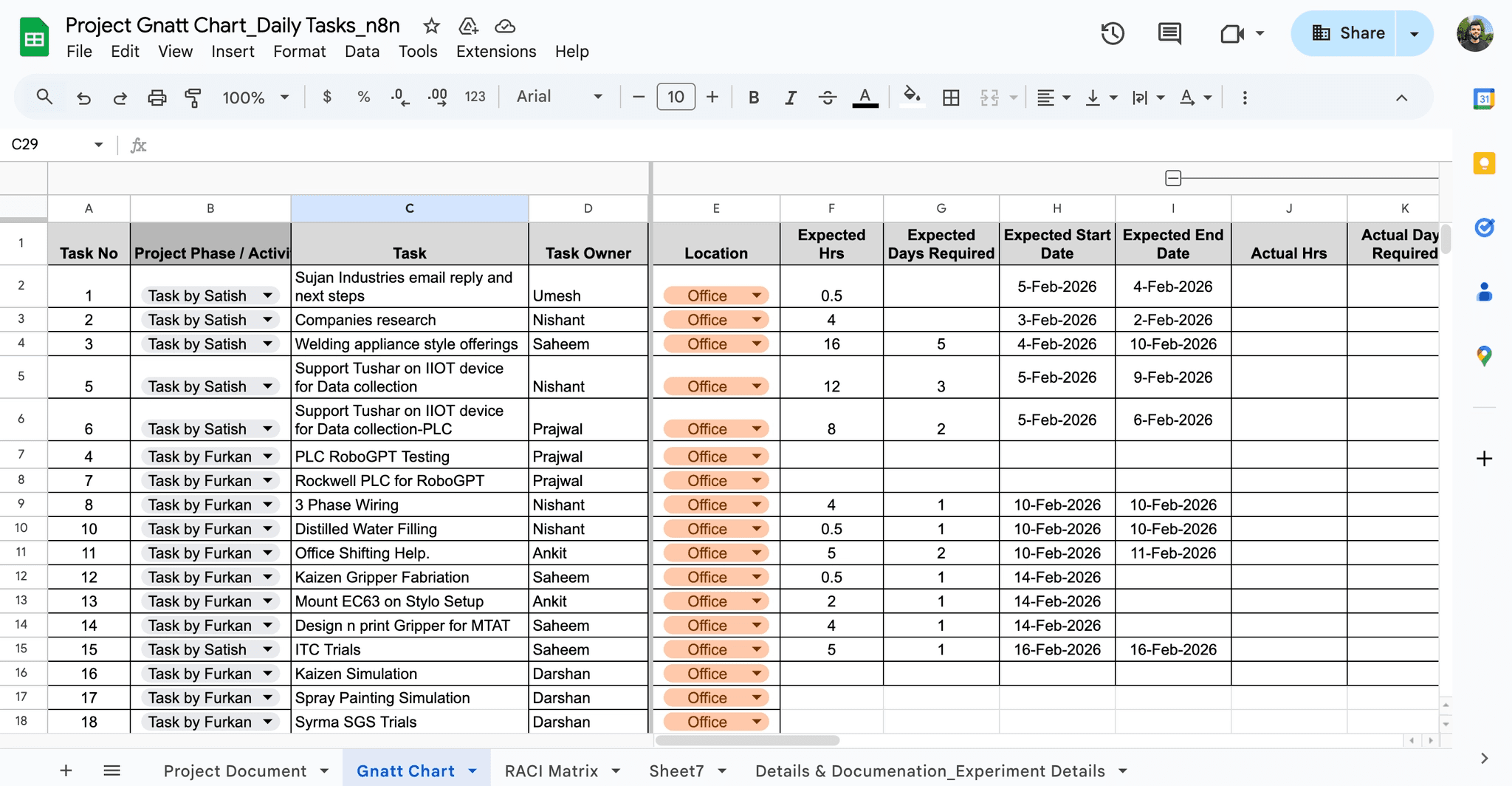Decrease decimal places for the selected cell
This screenshot has width=1512, height=786.
click(x=399, y=97)
